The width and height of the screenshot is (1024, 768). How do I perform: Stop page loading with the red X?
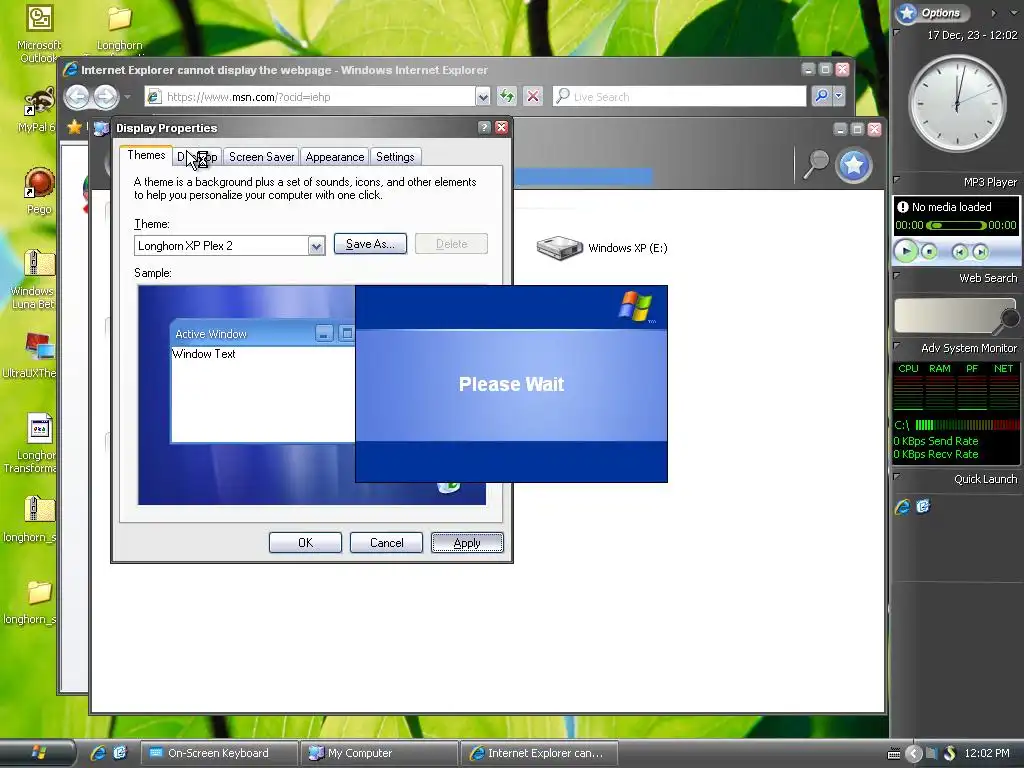(x=533, y=97)
